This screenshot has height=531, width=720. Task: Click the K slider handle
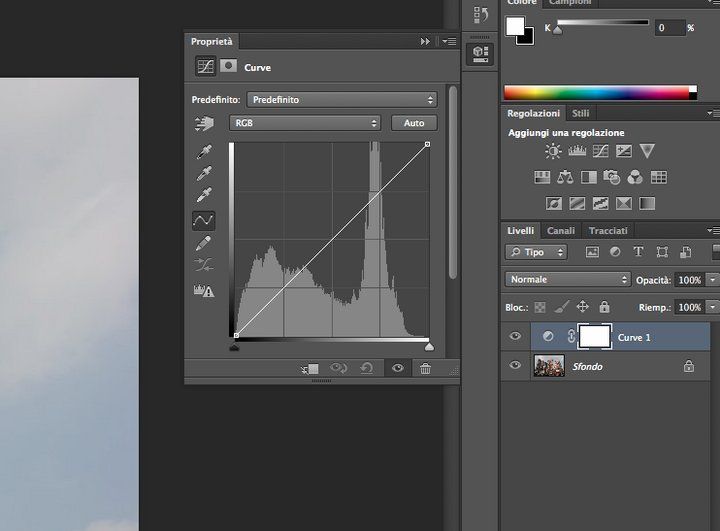coord(557,30)
